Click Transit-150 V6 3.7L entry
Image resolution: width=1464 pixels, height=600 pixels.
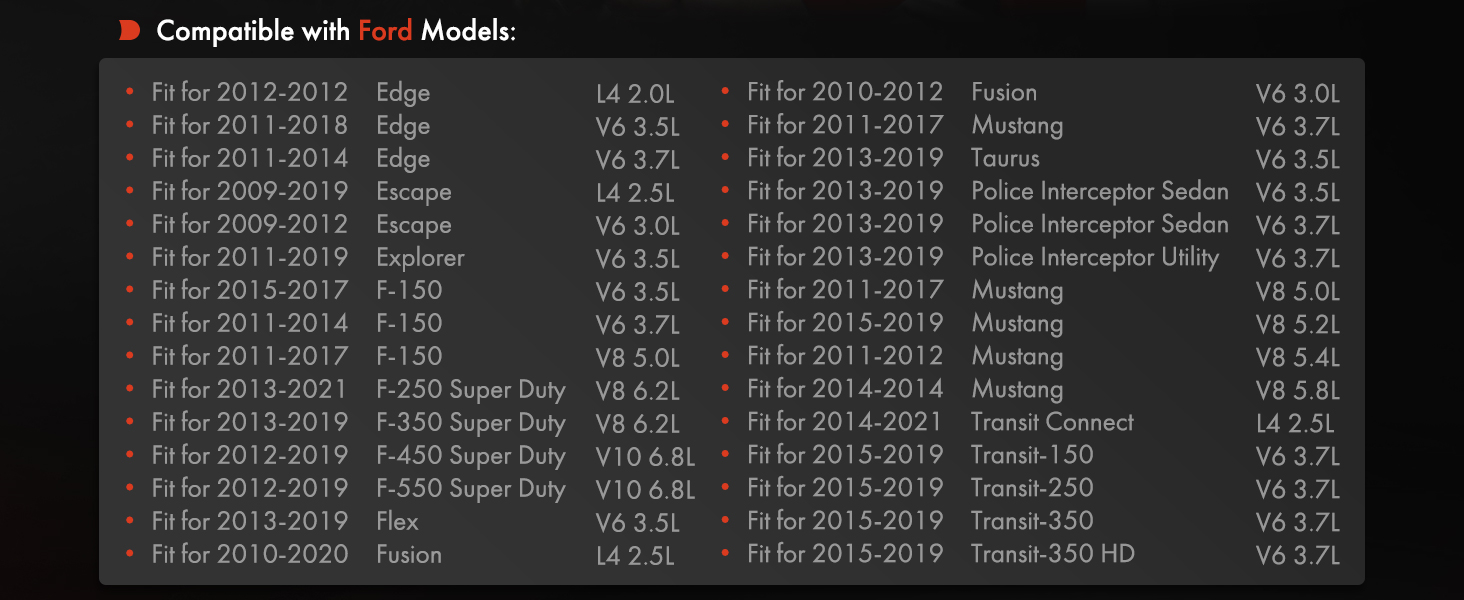pos(1031,456)
